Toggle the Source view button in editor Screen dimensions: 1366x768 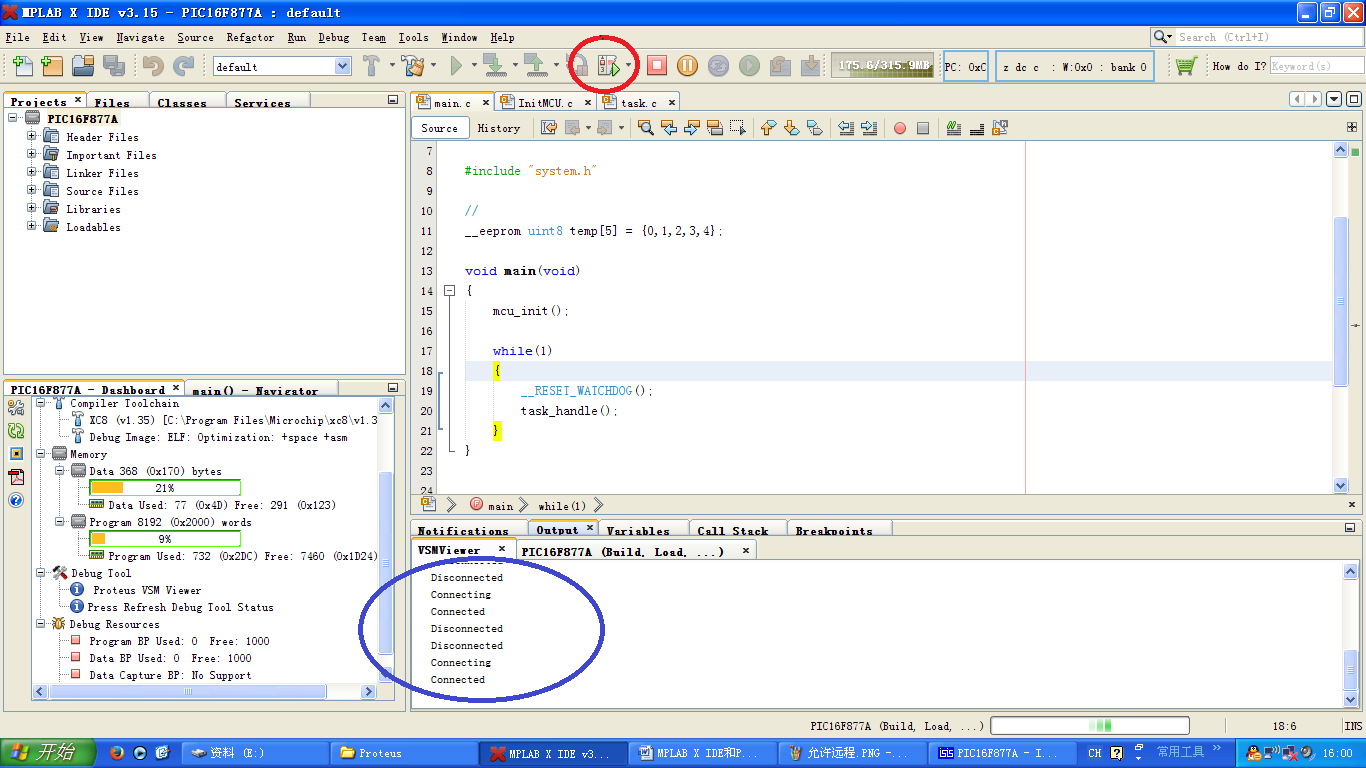tap(439, 128)
